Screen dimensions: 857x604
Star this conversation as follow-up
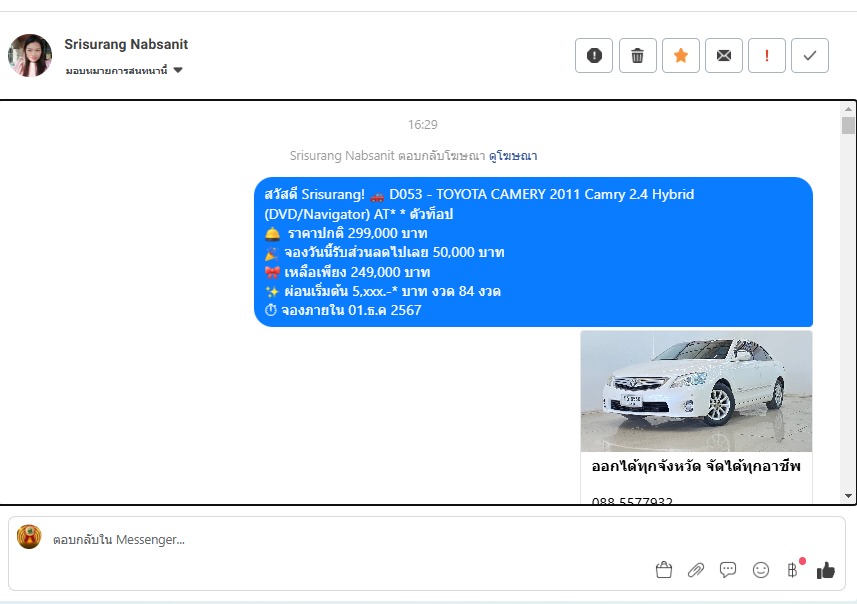pos(680,55)
